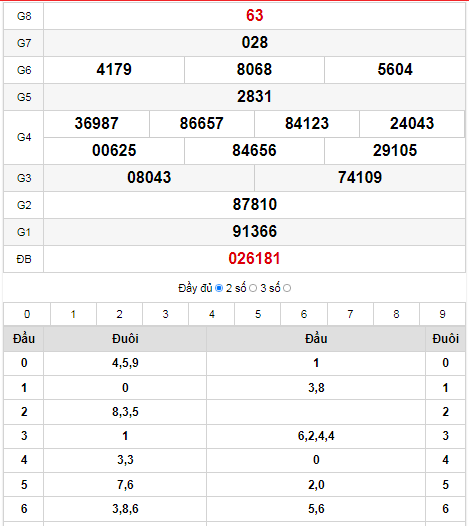Click head values '5,6' for tail 6
The height and width of the screenshot is (526, 469).
coord(316,509)
